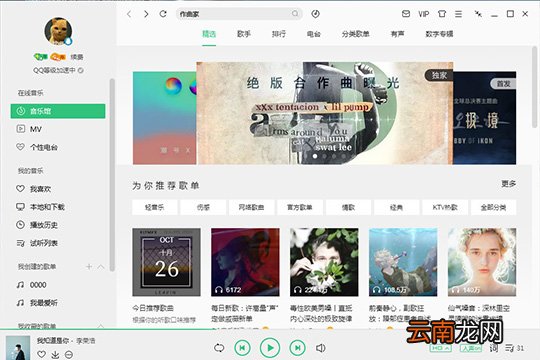Click the search input field
540x360 pixels.
click(239, 14)
